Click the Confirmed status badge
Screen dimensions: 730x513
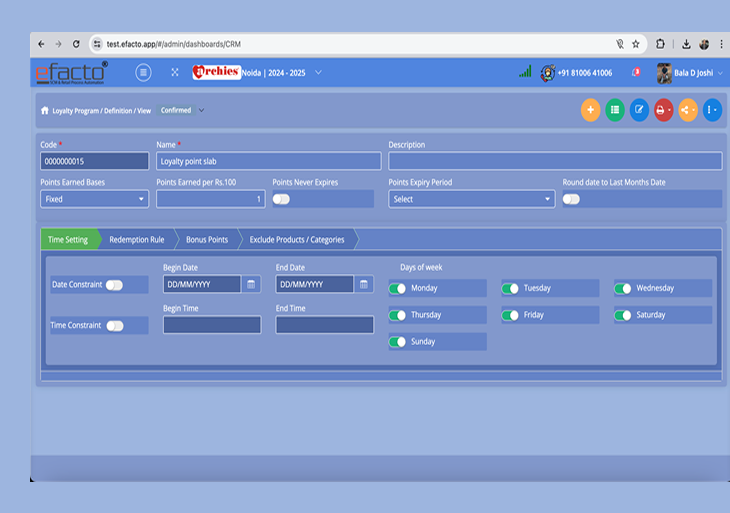[x=176, y=110]
